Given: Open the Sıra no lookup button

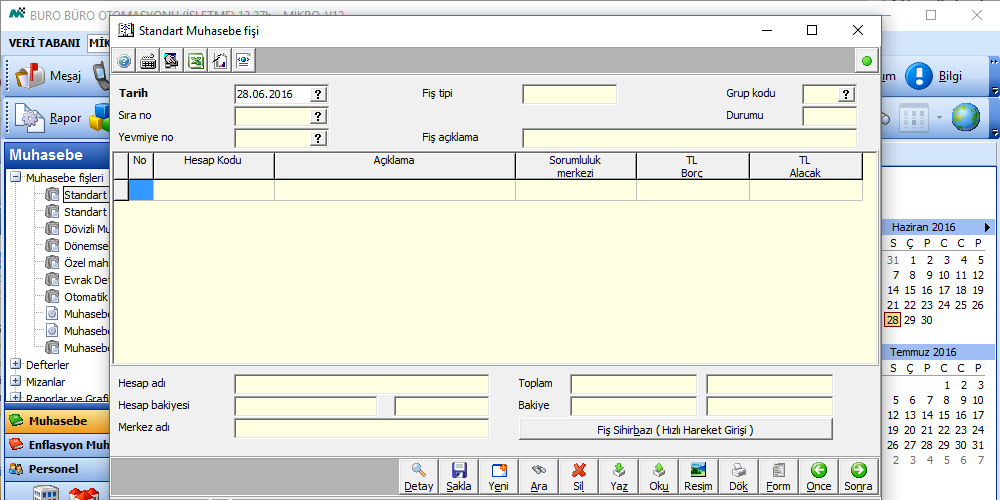Looking at the screenshot, I should tap(319, 116).
